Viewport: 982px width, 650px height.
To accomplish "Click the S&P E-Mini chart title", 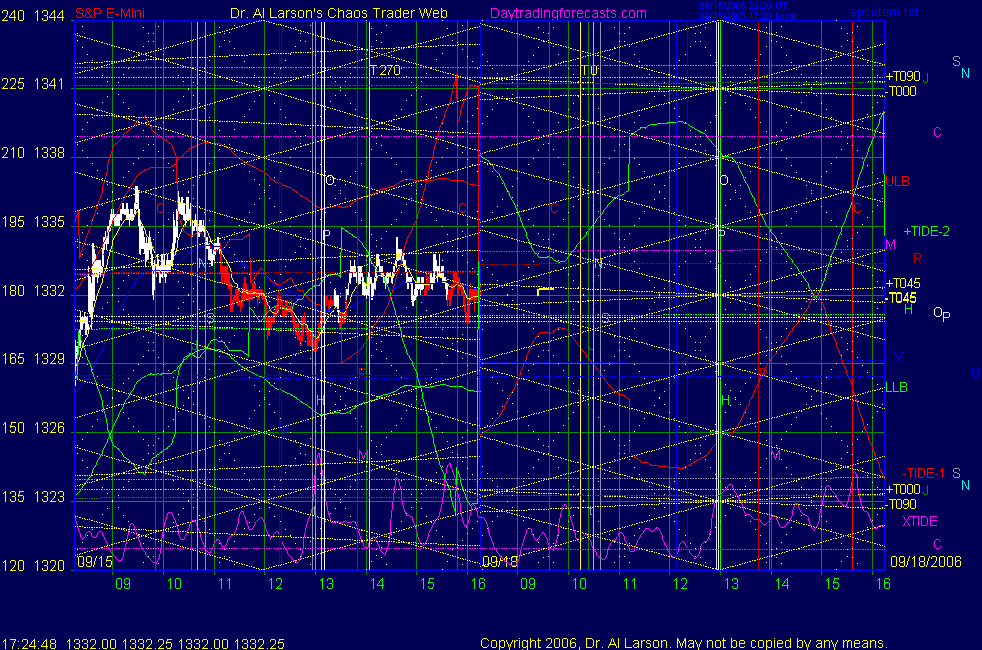I will point(110,13).
